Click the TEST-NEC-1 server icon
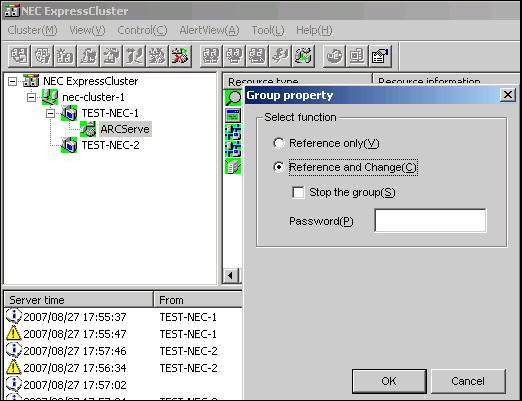This screenshot has width=522, height=401. [x=69, y=113]
